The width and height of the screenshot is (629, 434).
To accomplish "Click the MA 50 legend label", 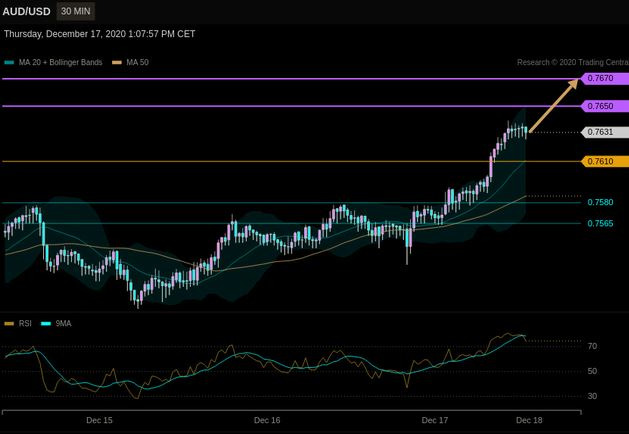I will pyautogui.click(x=137, y=63).
